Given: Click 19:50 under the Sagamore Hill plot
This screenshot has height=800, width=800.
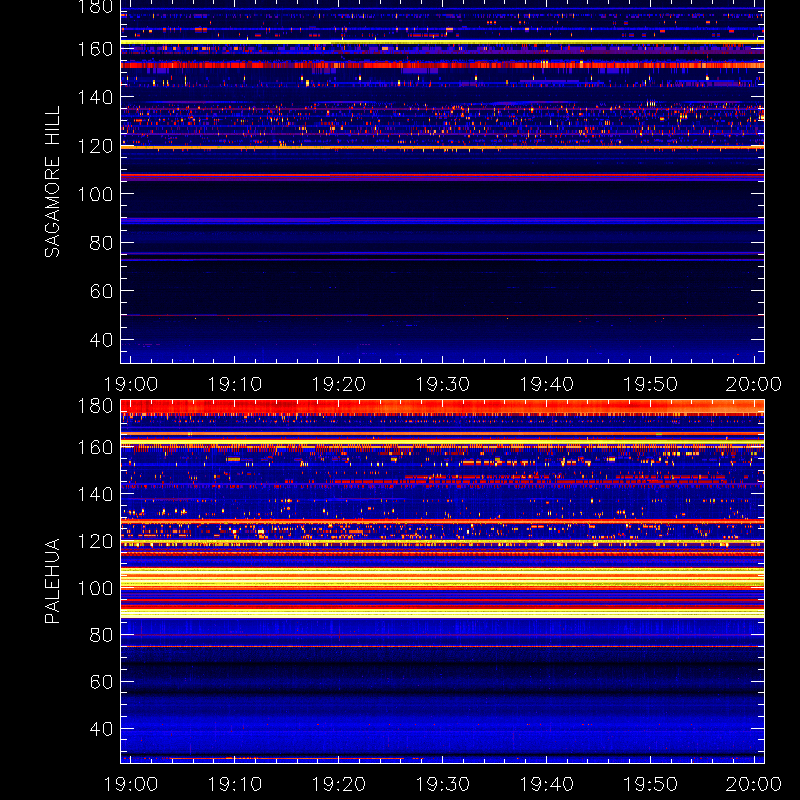Looking at the screenshot, I should [651, 384].
